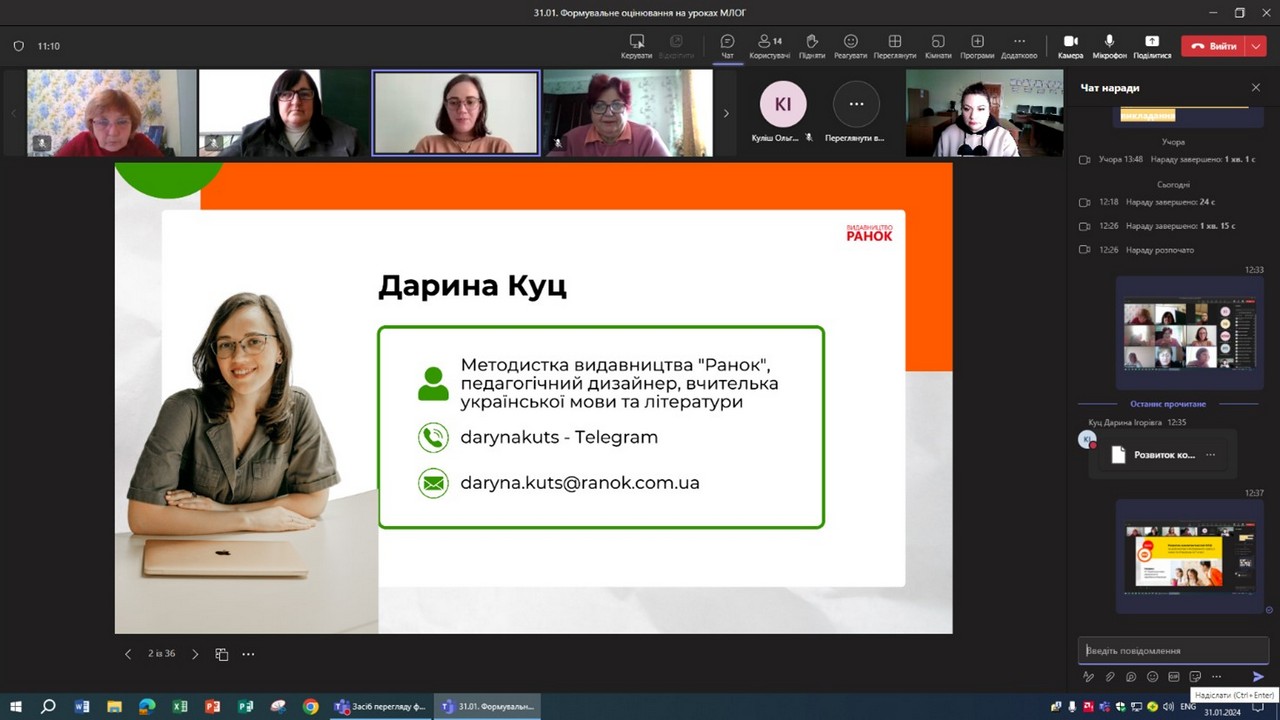Open the Програми apps panel
The height and width of the screenshot is (720, 1280).
coord(977,46)
